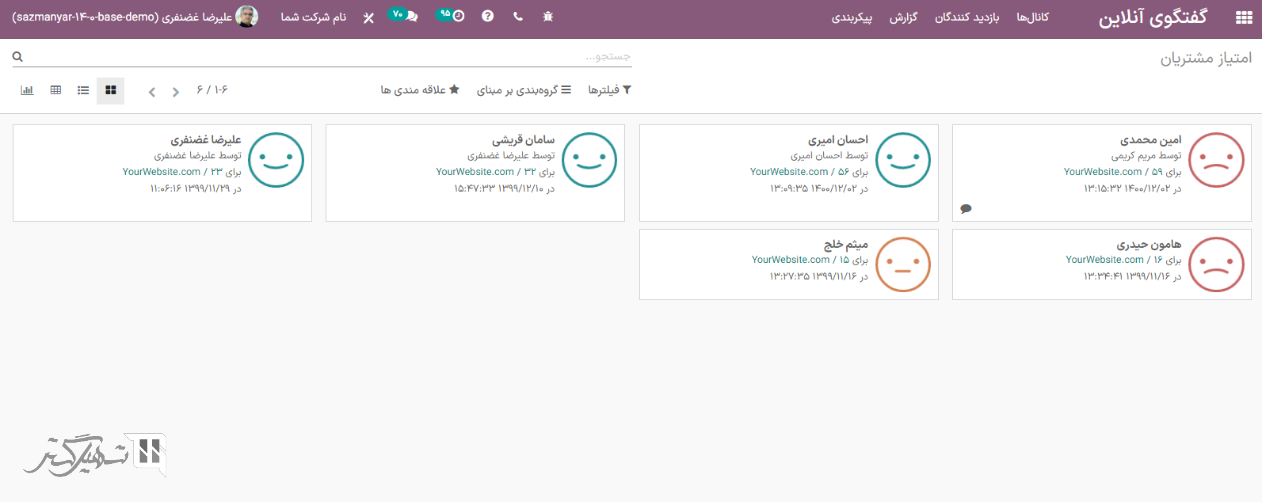
Task: Expand the گروه‌بندی بر مبنای dropdown
Action: pyautogui.click(x=523, y=90)
